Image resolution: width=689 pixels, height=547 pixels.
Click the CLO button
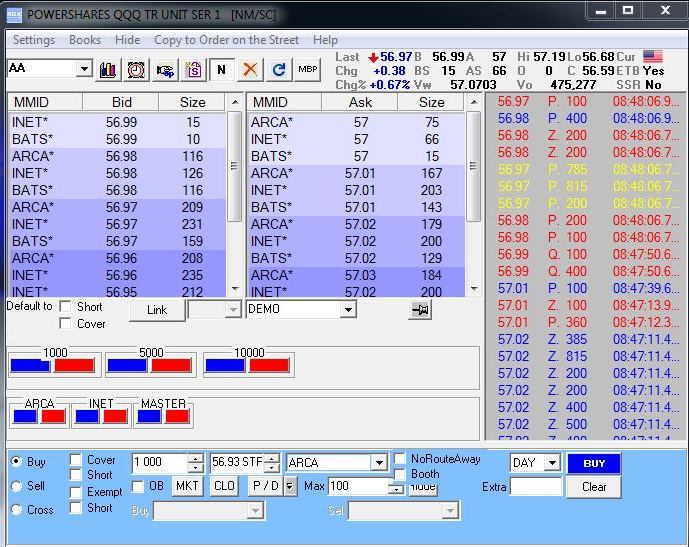(224, 486)
